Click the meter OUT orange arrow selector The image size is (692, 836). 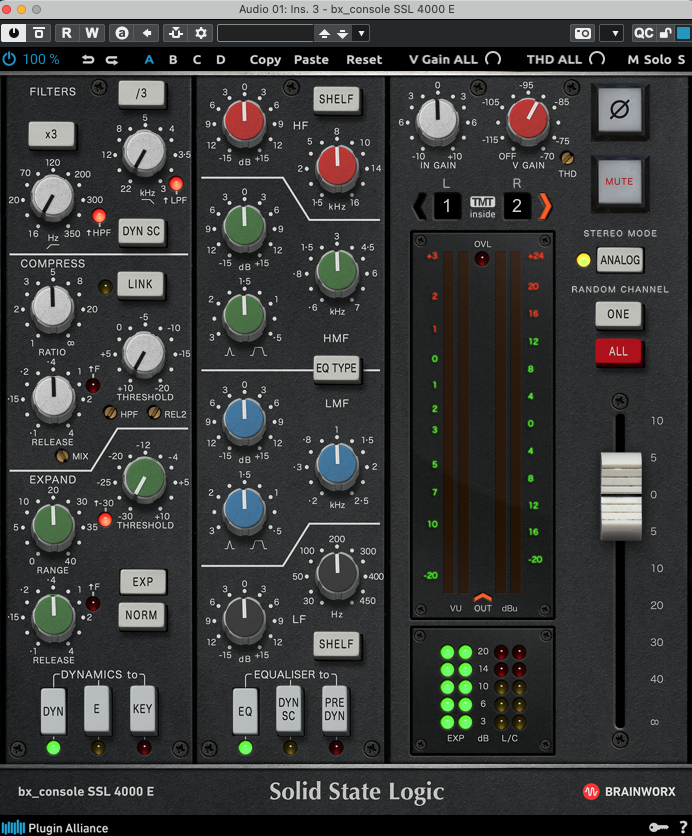[x=482, y=597]
